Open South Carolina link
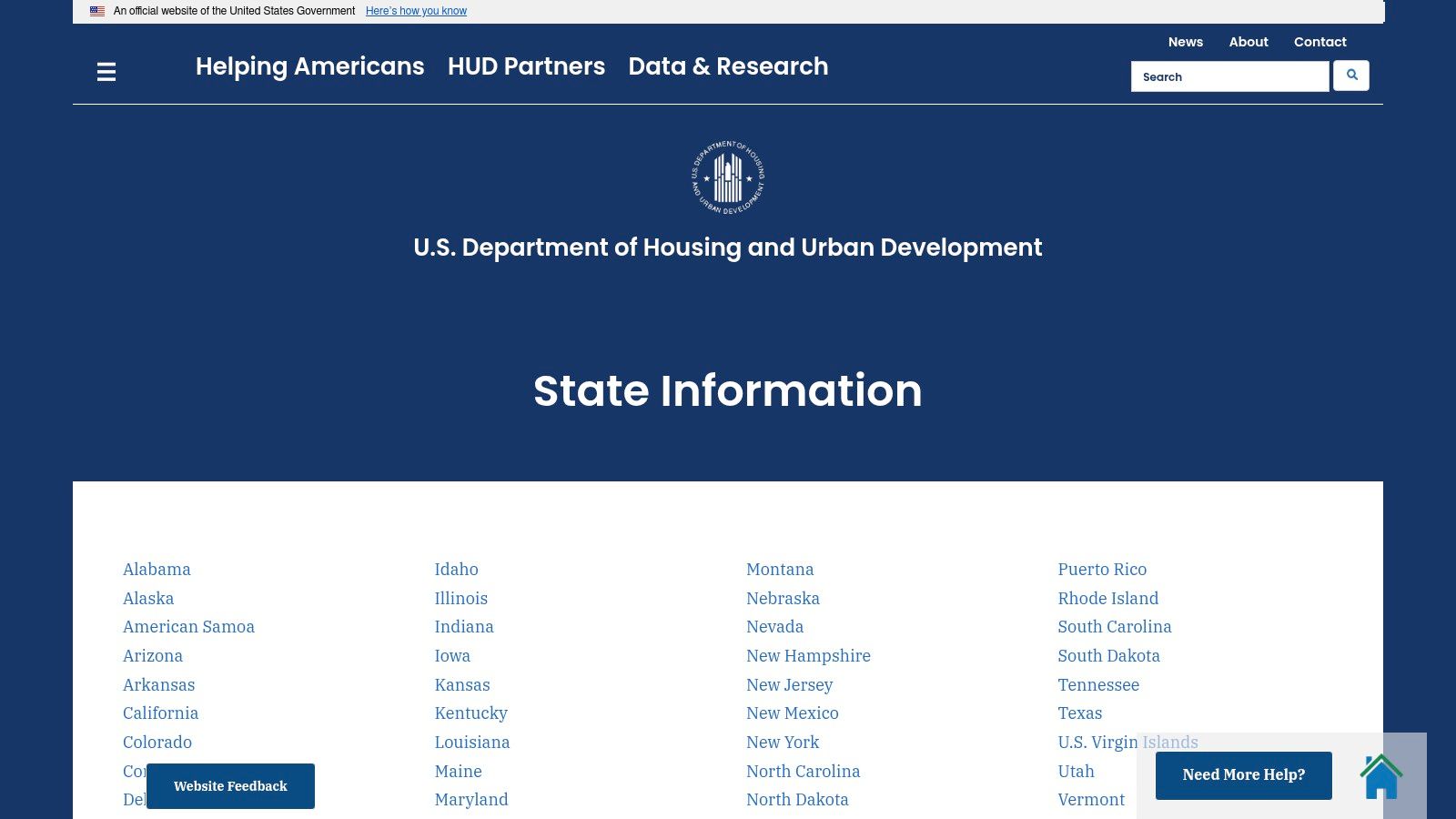 1114,627
